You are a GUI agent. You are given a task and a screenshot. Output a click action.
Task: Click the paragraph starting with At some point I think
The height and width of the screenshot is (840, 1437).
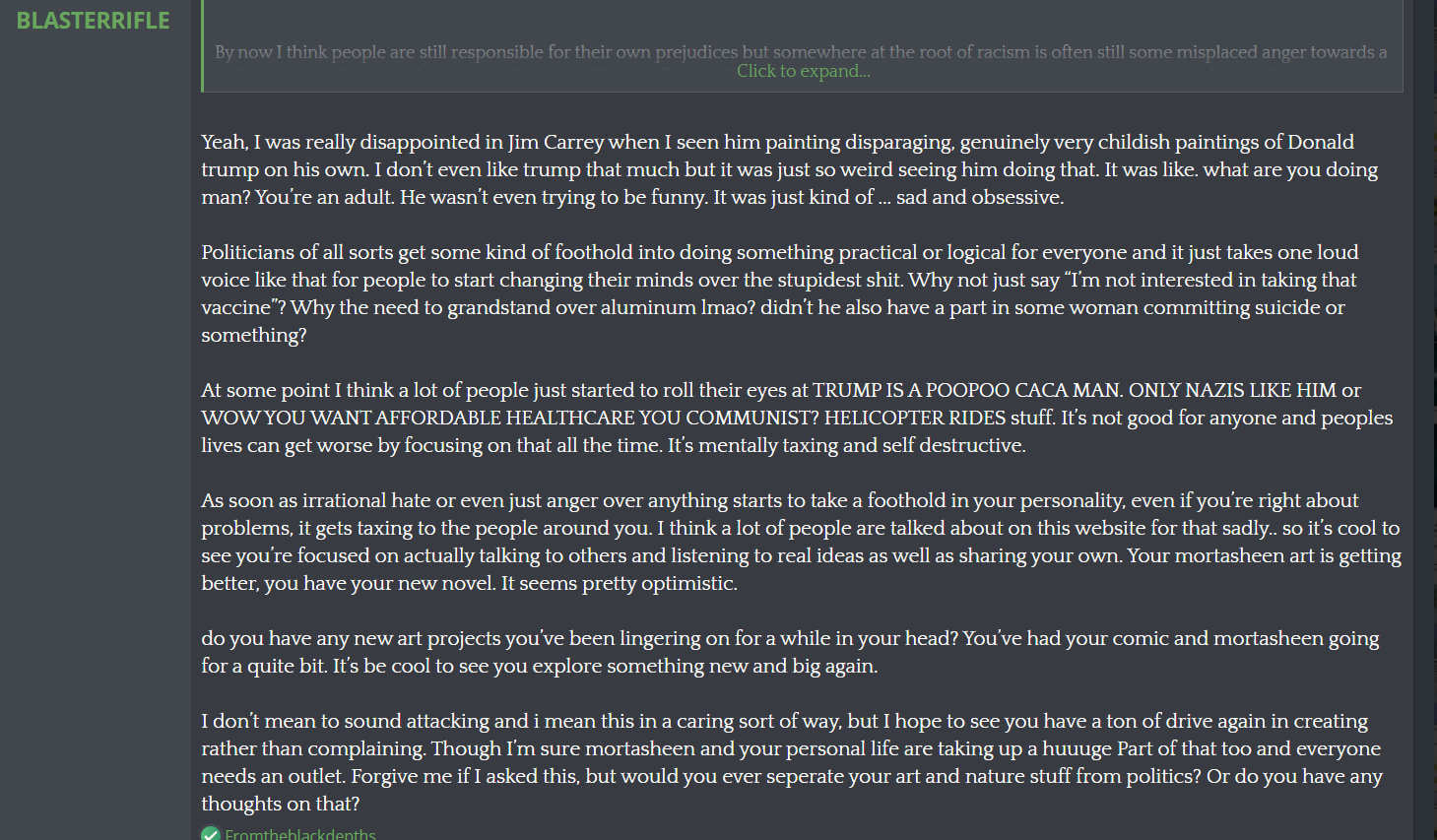pos(797,418)
